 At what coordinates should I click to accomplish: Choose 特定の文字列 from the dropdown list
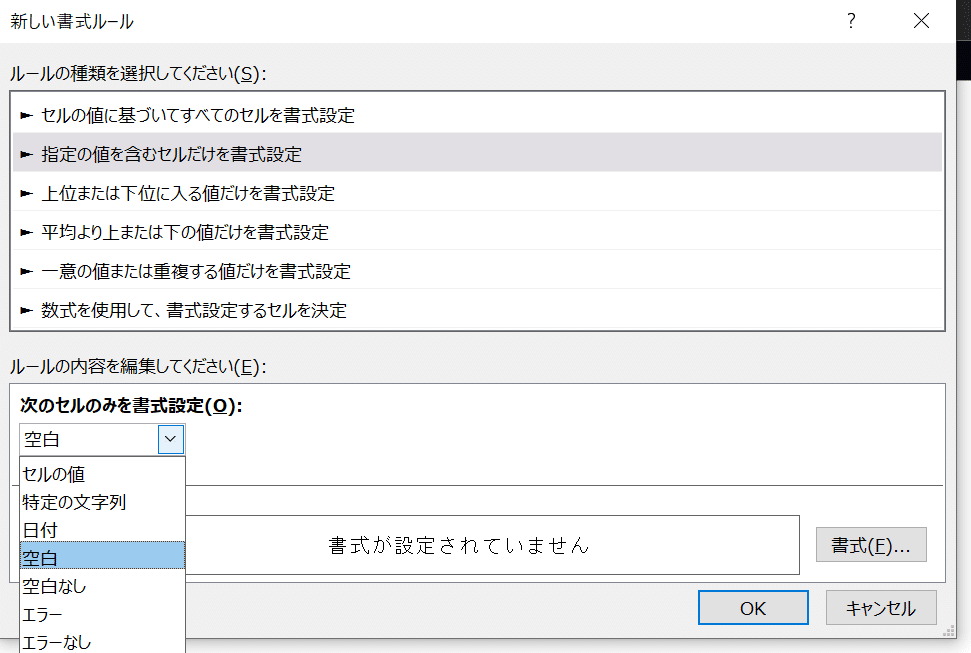click(102, 502)
